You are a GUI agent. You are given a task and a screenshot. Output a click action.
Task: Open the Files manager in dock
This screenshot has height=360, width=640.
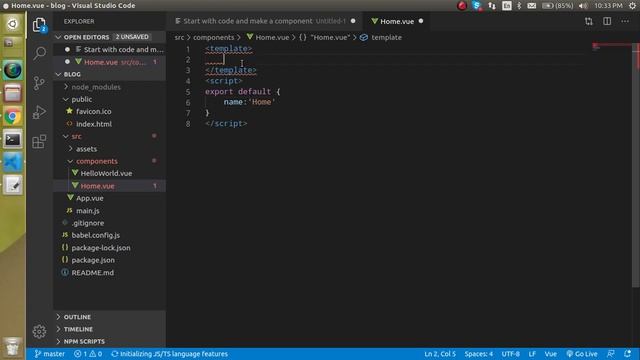point(13,93)
